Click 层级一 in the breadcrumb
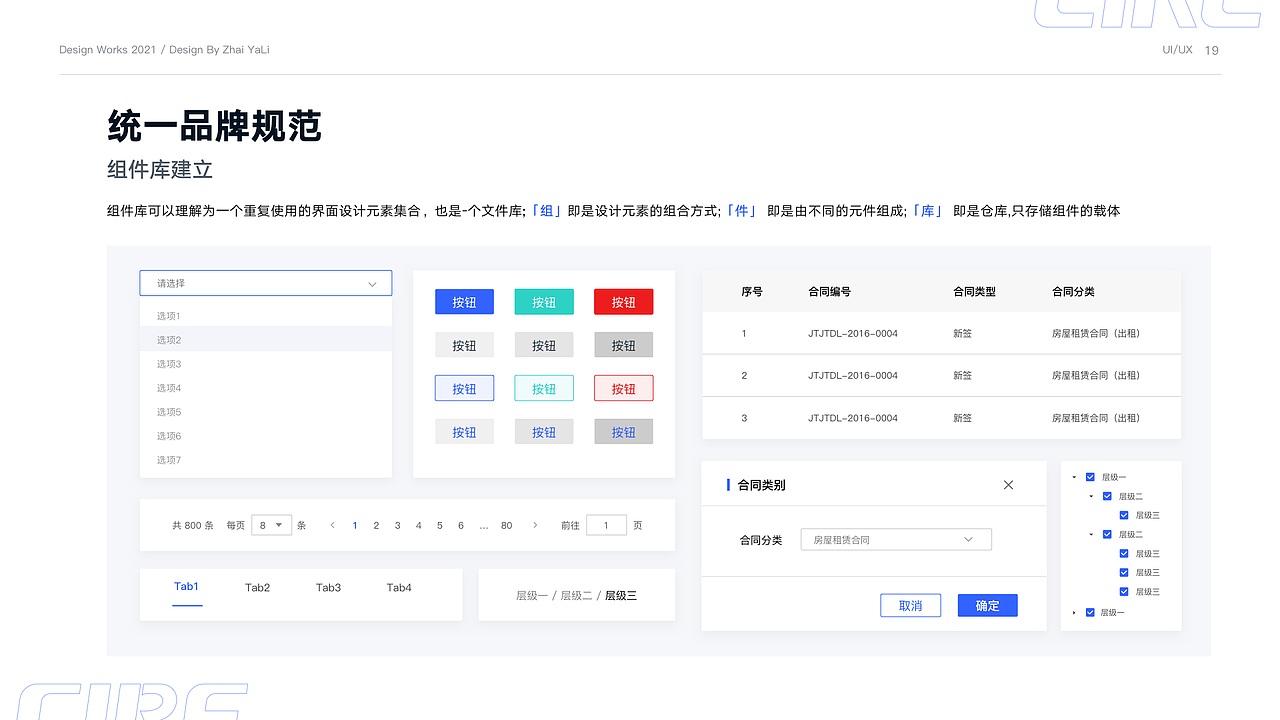 (532, 596)
